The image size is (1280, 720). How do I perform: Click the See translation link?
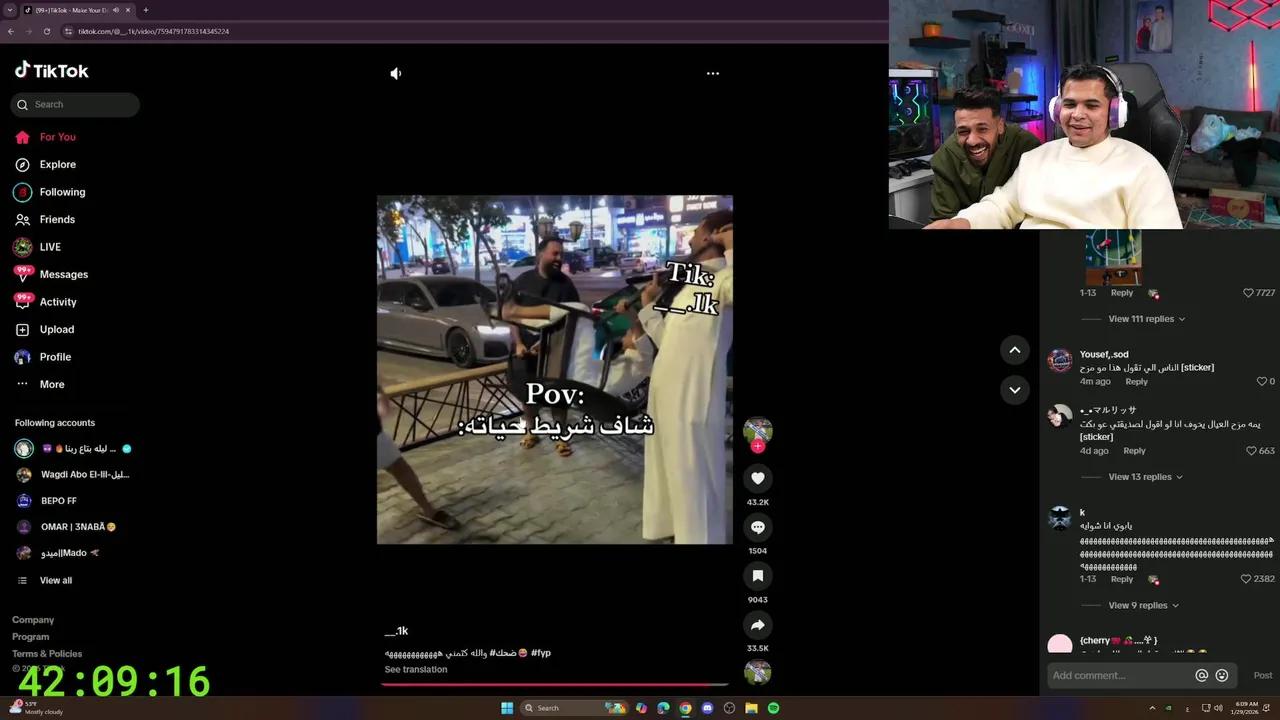415,669
